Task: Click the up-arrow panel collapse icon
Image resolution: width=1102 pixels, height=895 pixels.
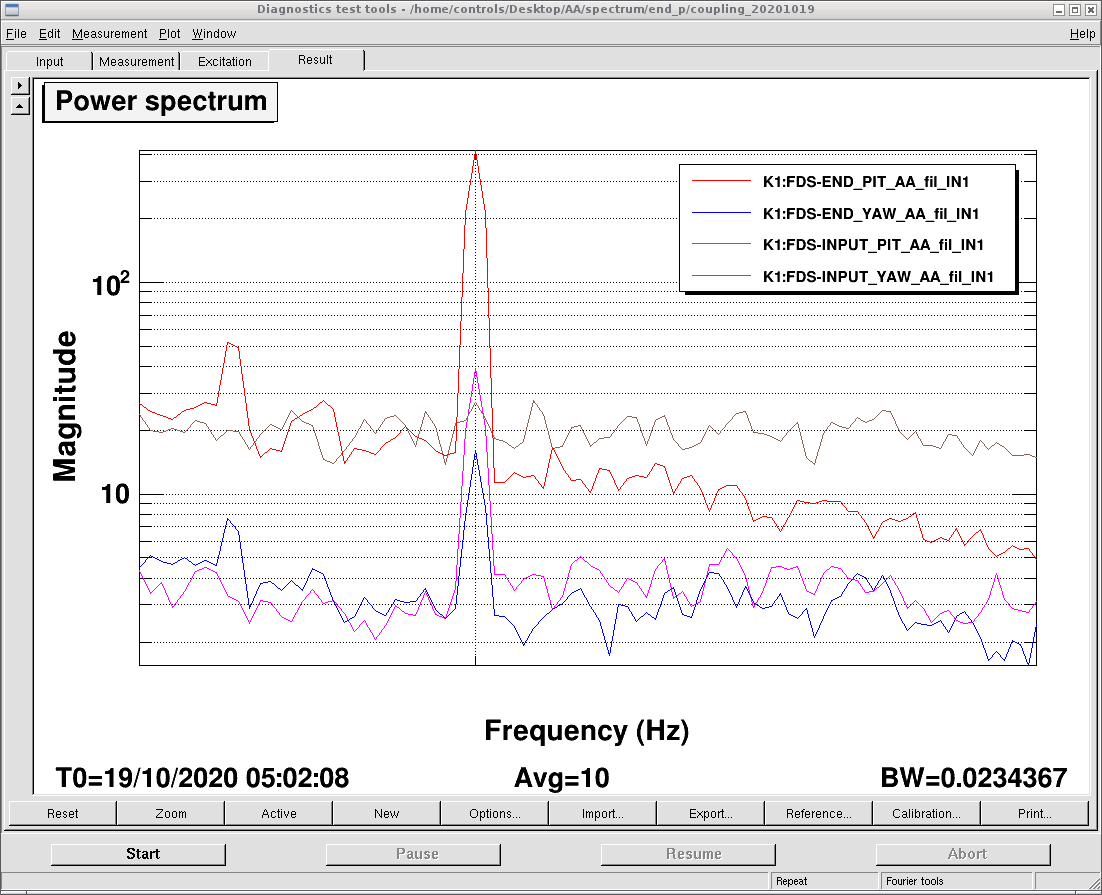Action: [20, 106]
